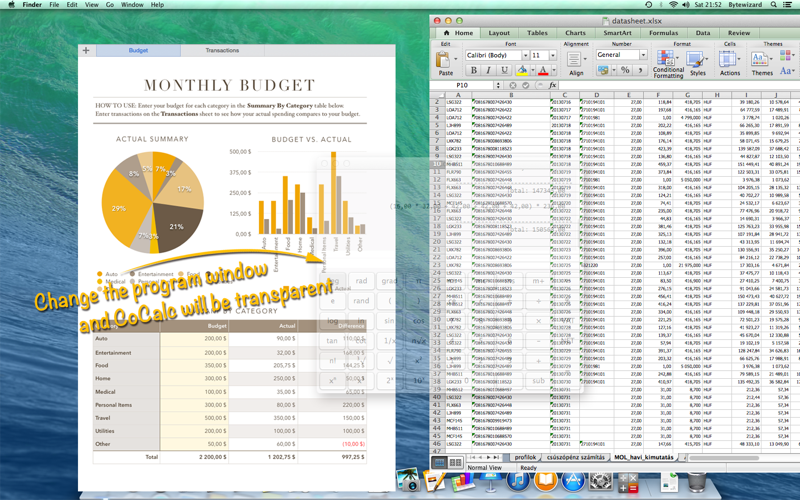This screenshot has height=500, width=800.
Task: Open the General number format dropdown
Action: point(643,55)
